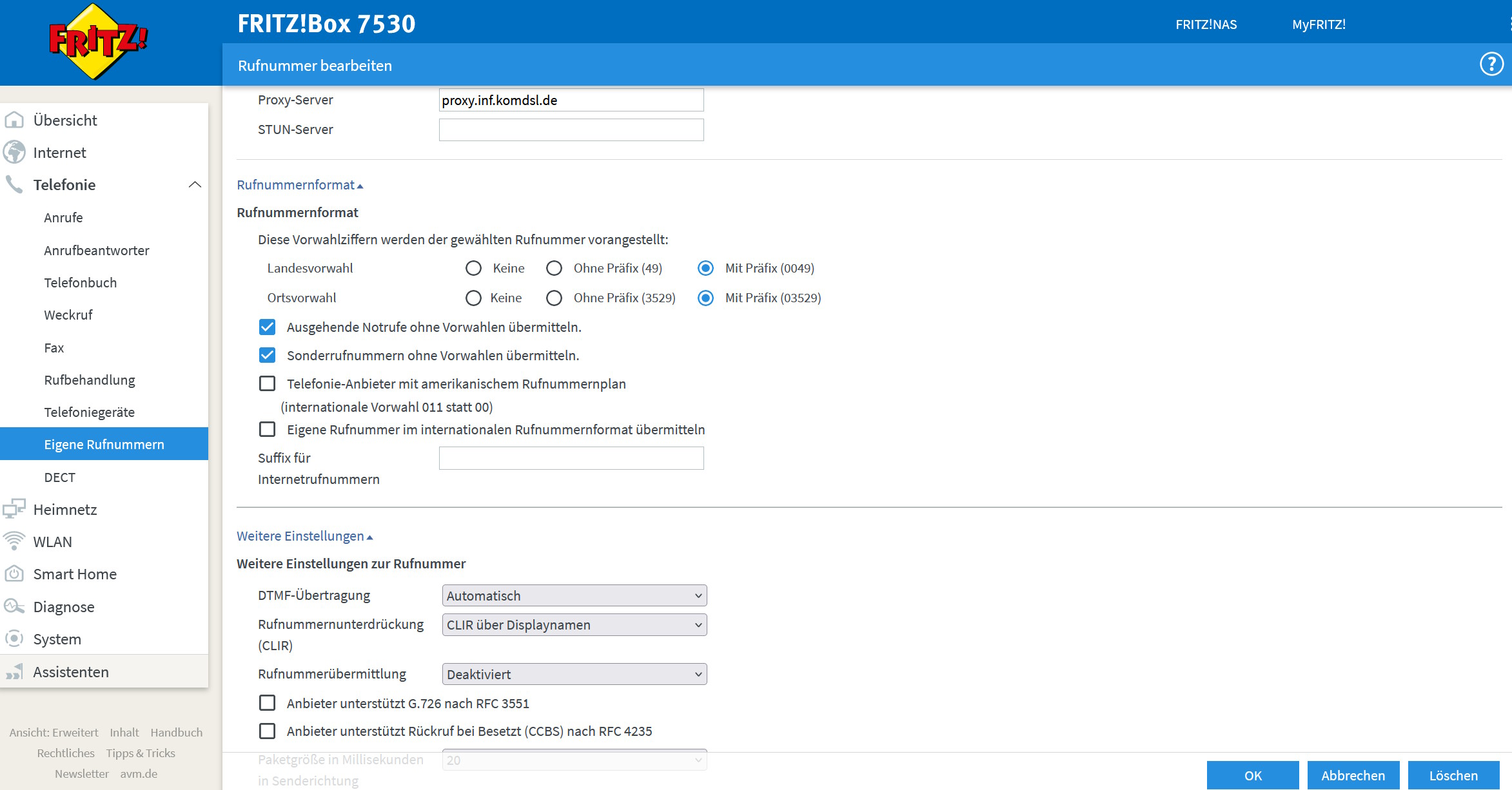Select Landesvorwahl Ohne Präfix (49) radio
This screenshot has width=1512, height=790.
554,268
